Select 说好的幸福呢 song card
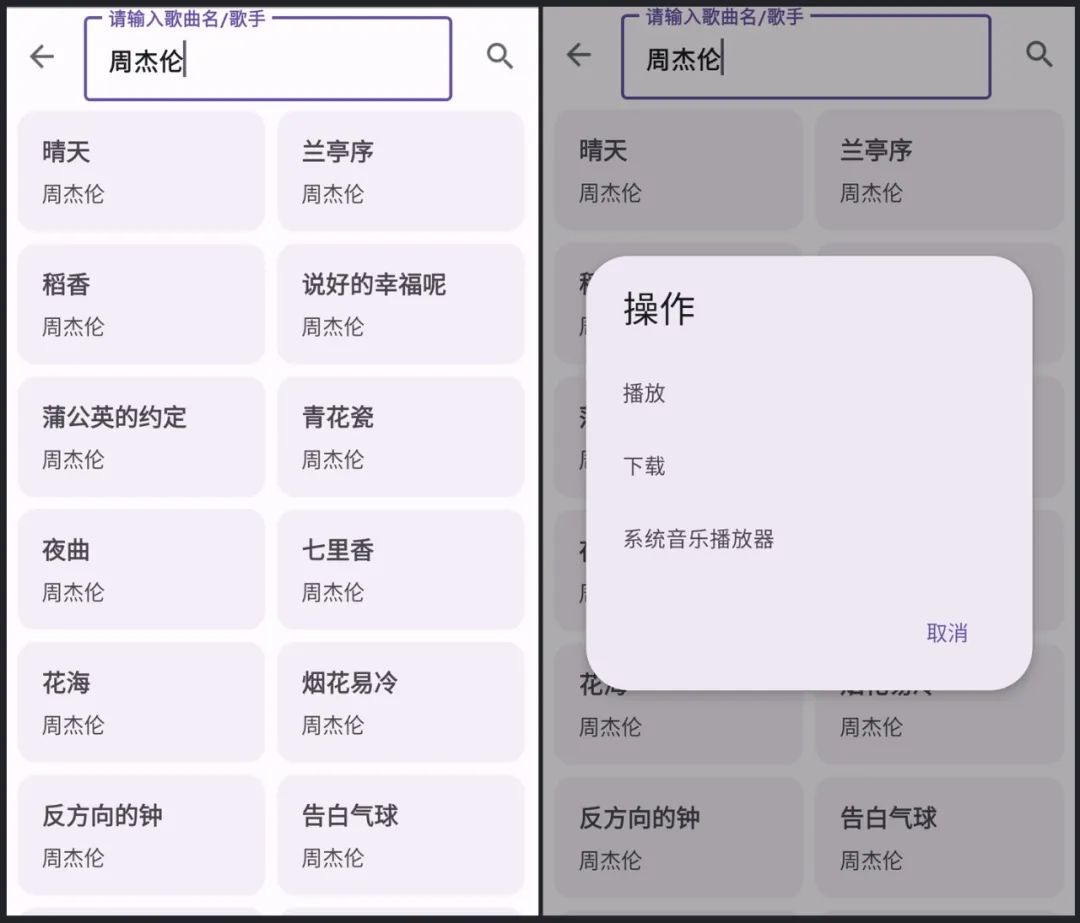1080x923 pixels. 401,304
